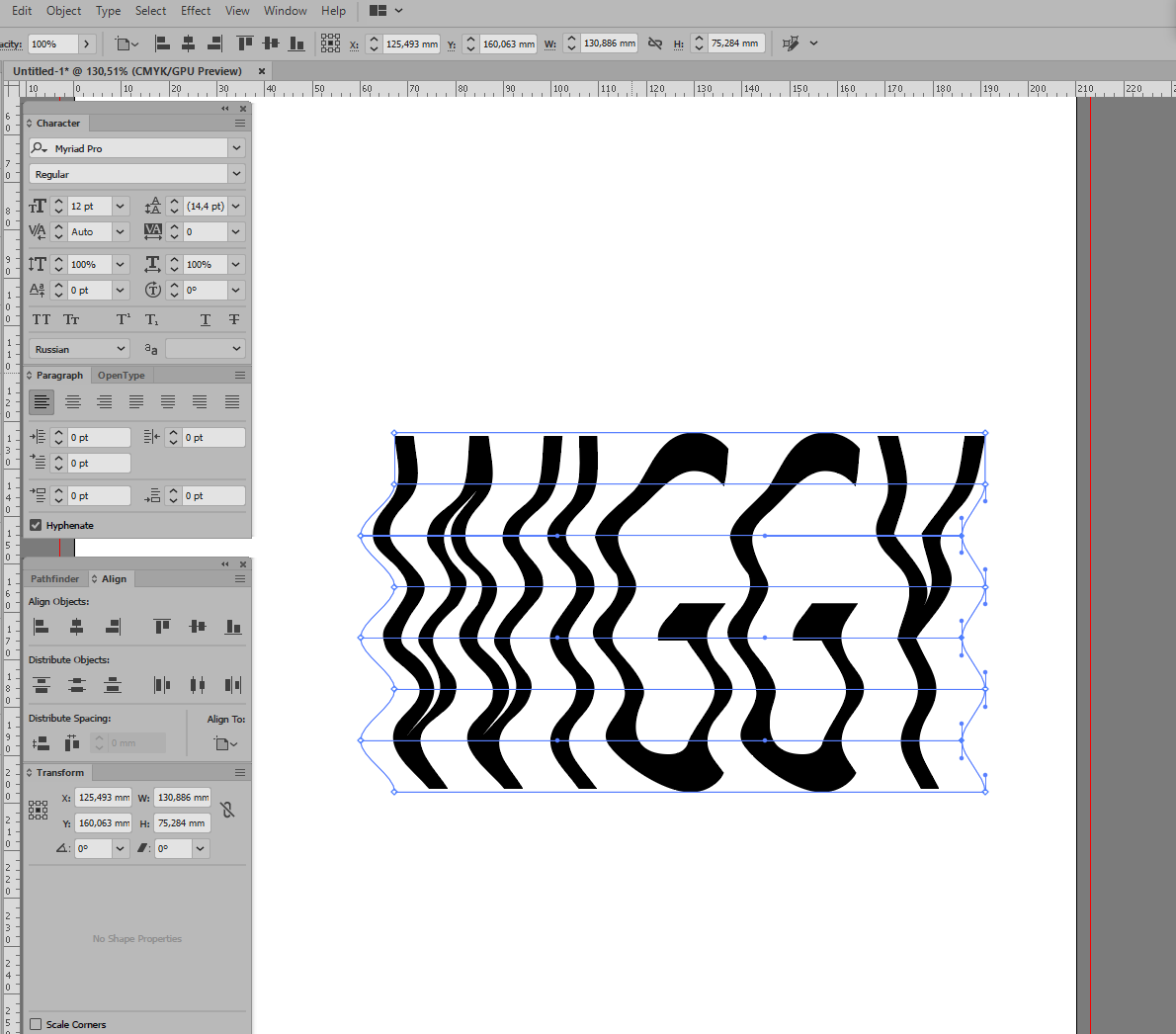The height and width of the screenshot is (1034, 1176).
Task: Switch to the Pathfinder tab
Action: click(54, 579)
